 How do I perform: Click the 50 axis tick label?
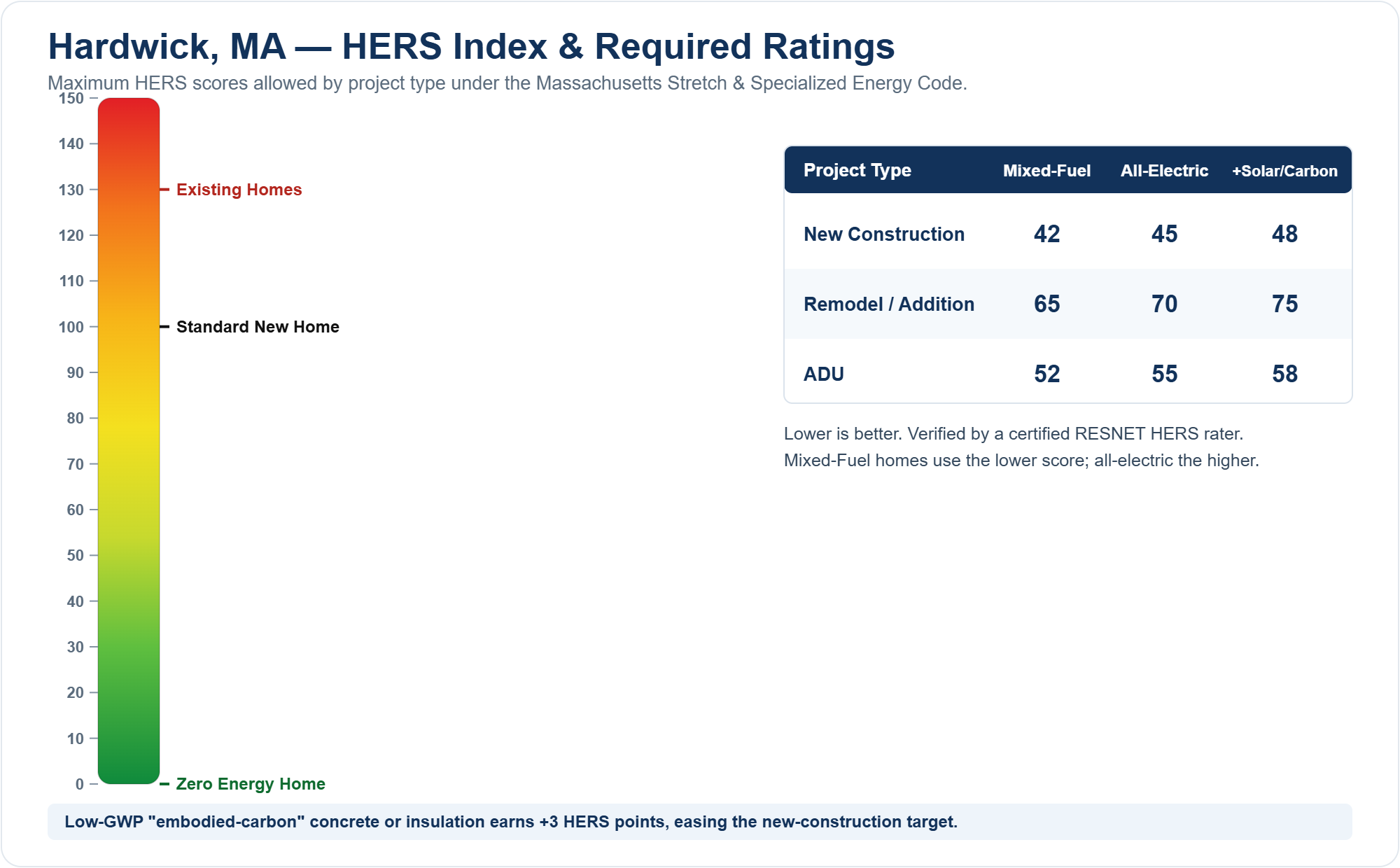[x=76, y=556]
